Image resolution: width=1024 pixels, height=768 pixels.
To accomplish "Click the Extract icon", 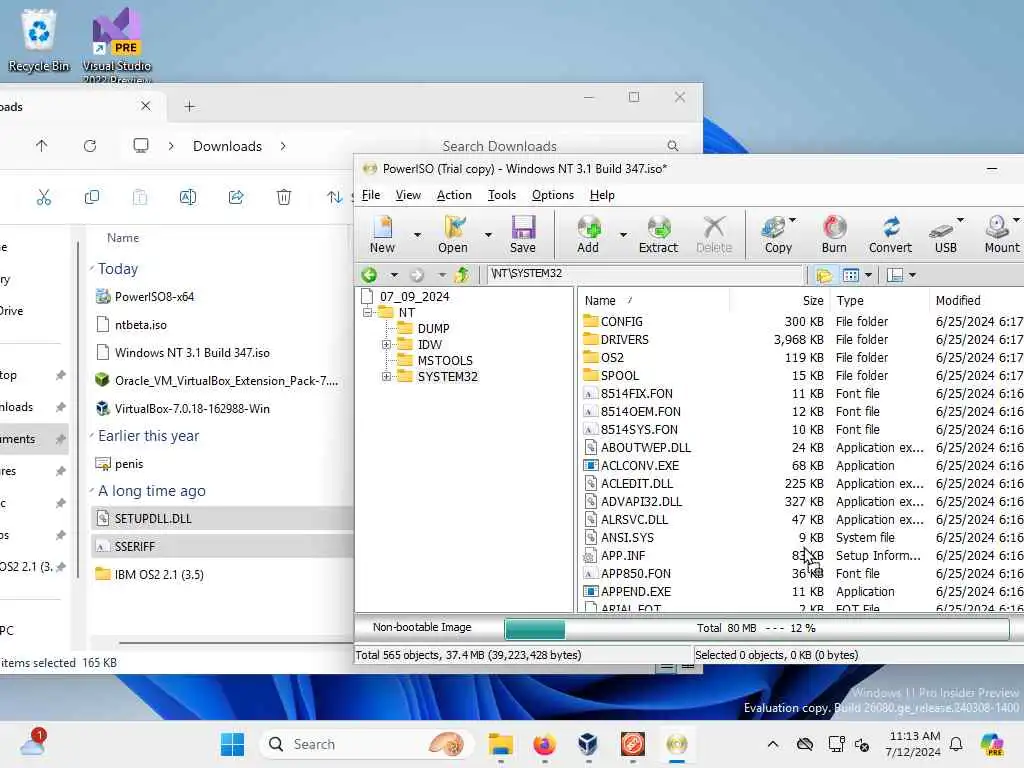I will (x=658, y=234).
